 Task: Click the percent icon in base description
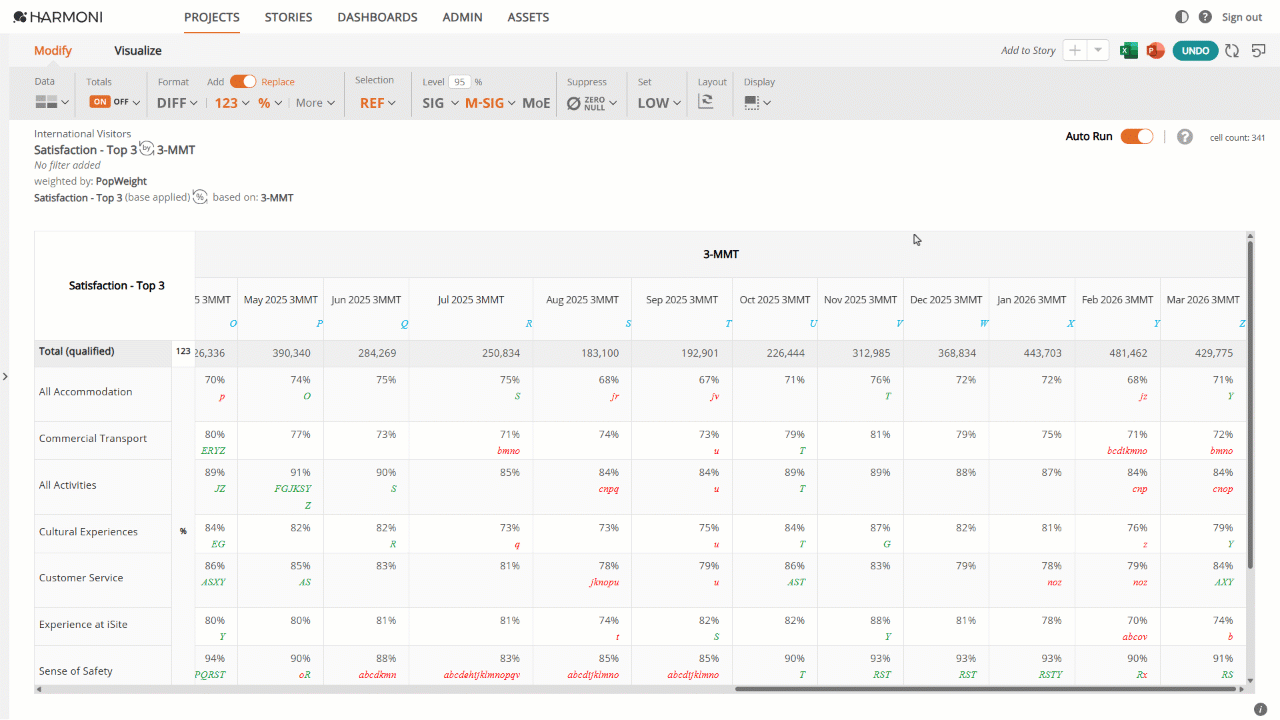[200, 197]
